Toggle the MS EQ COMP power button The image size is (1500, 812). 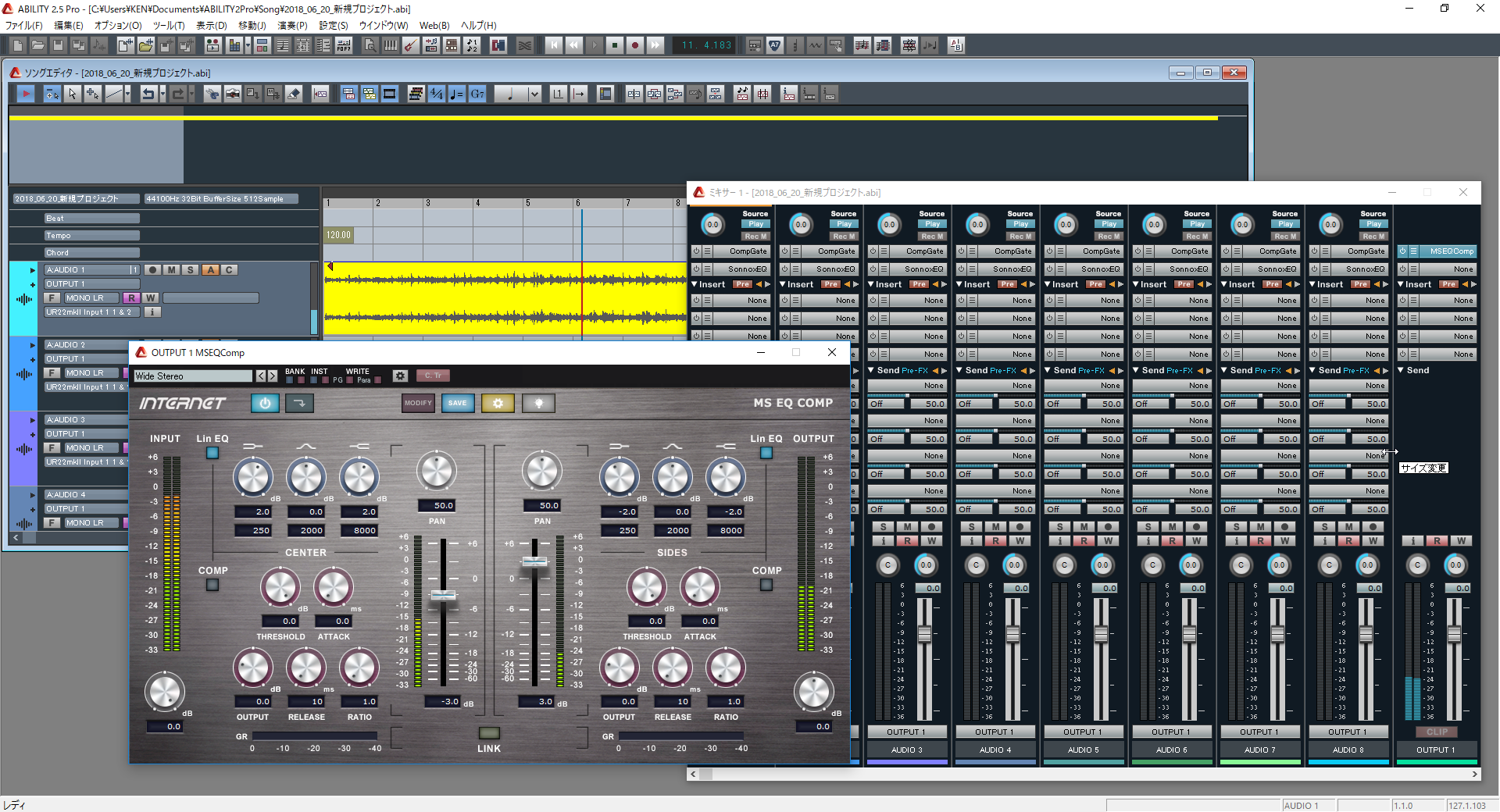265,403
